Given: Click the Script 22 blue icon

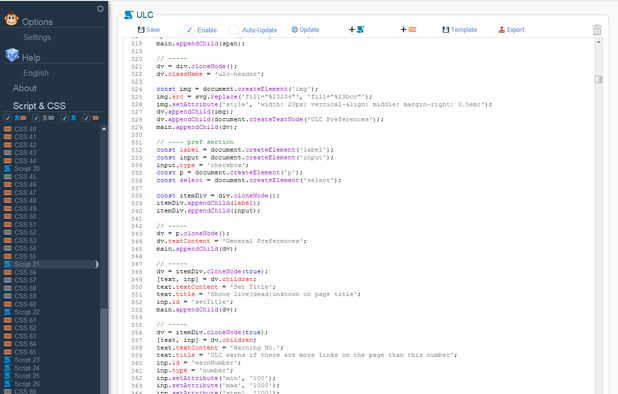Looking at the screenshot, I should 7,312.
